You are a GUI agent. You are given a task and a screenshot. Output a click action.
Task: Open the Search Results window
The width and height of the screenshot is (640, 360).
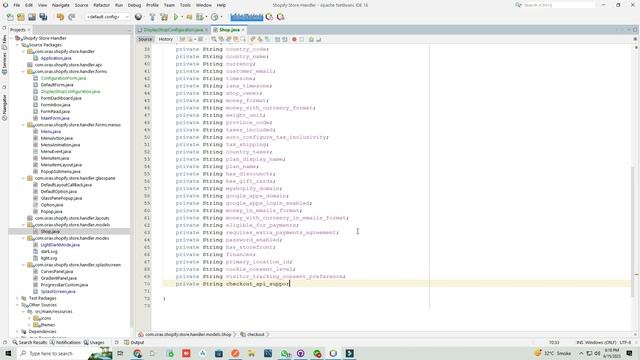pyautogui.click(x=29, y=342)
